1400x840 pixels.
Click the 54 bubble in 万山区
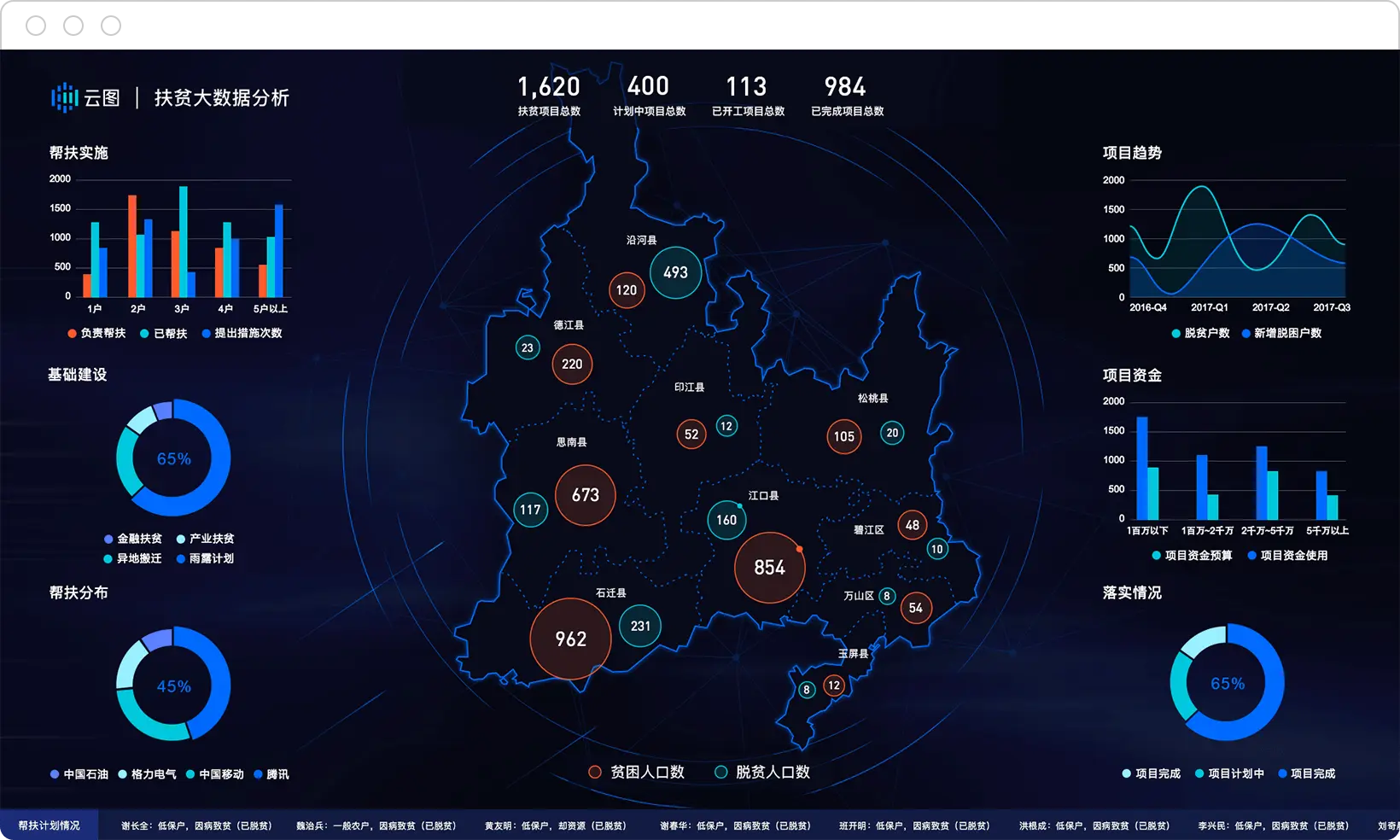(x=916, y=608)
